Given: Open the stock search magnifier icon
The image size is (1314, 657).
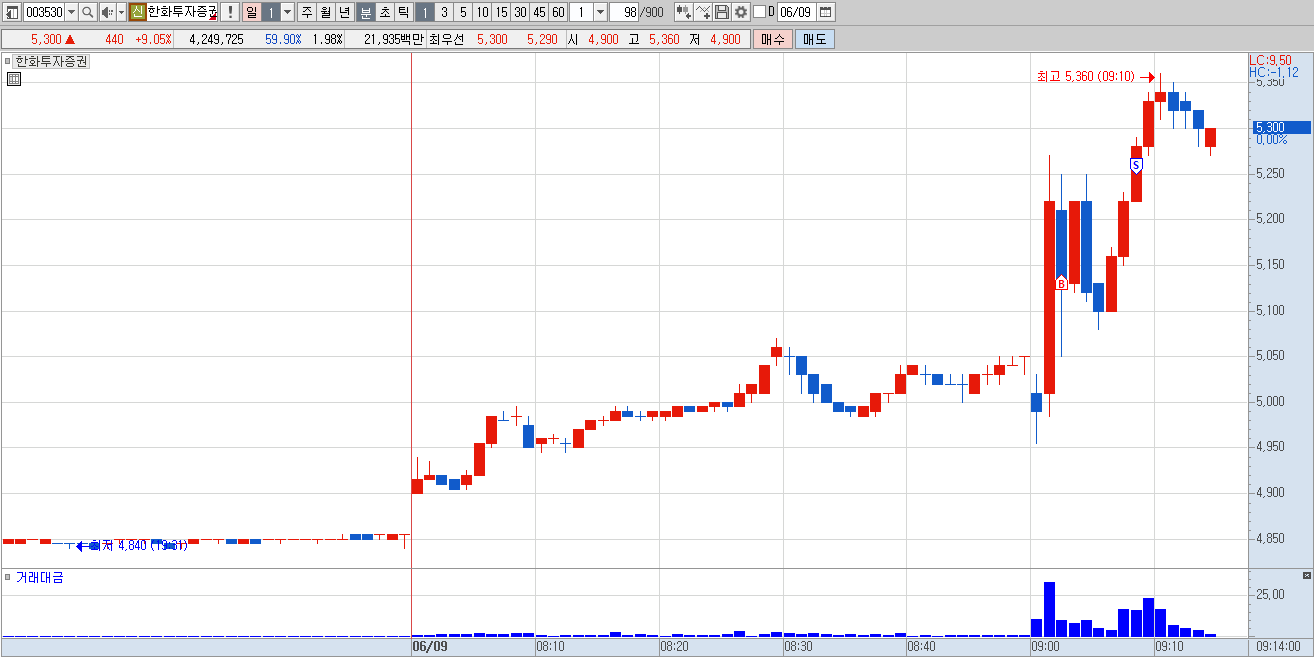Looking at the screenshot, I should point(87,12).
